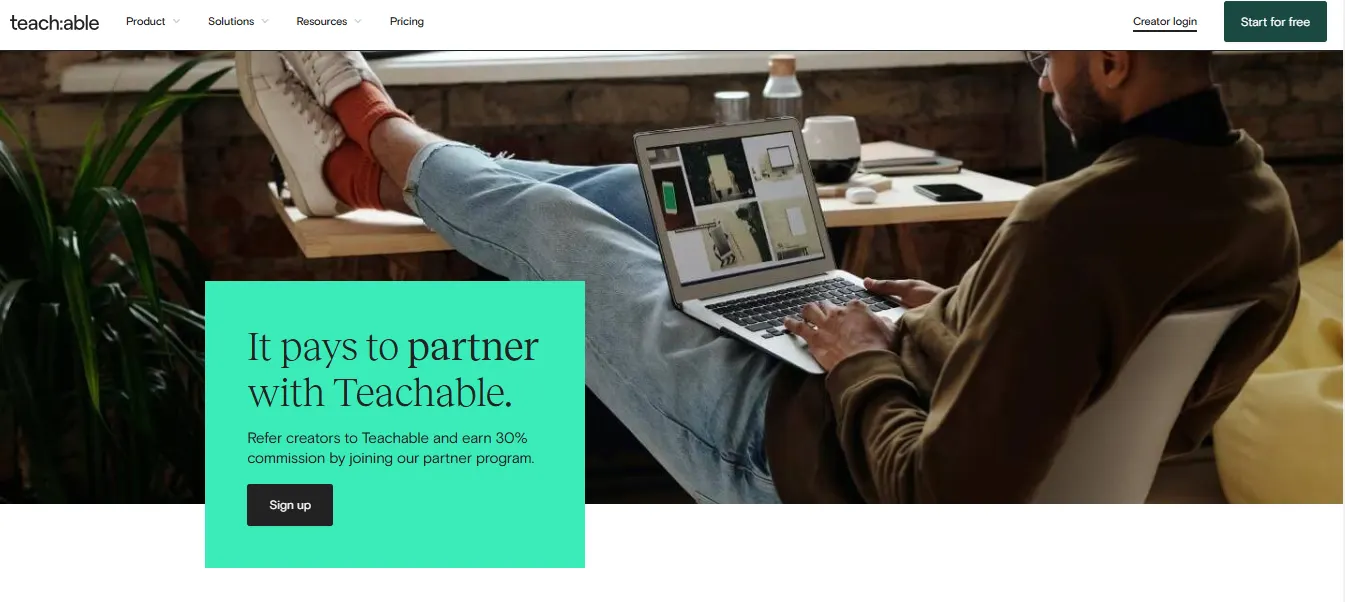This screenshot has height=602, width=1345.
Task: Click the 30% commission description text
Action: [391, 448]
